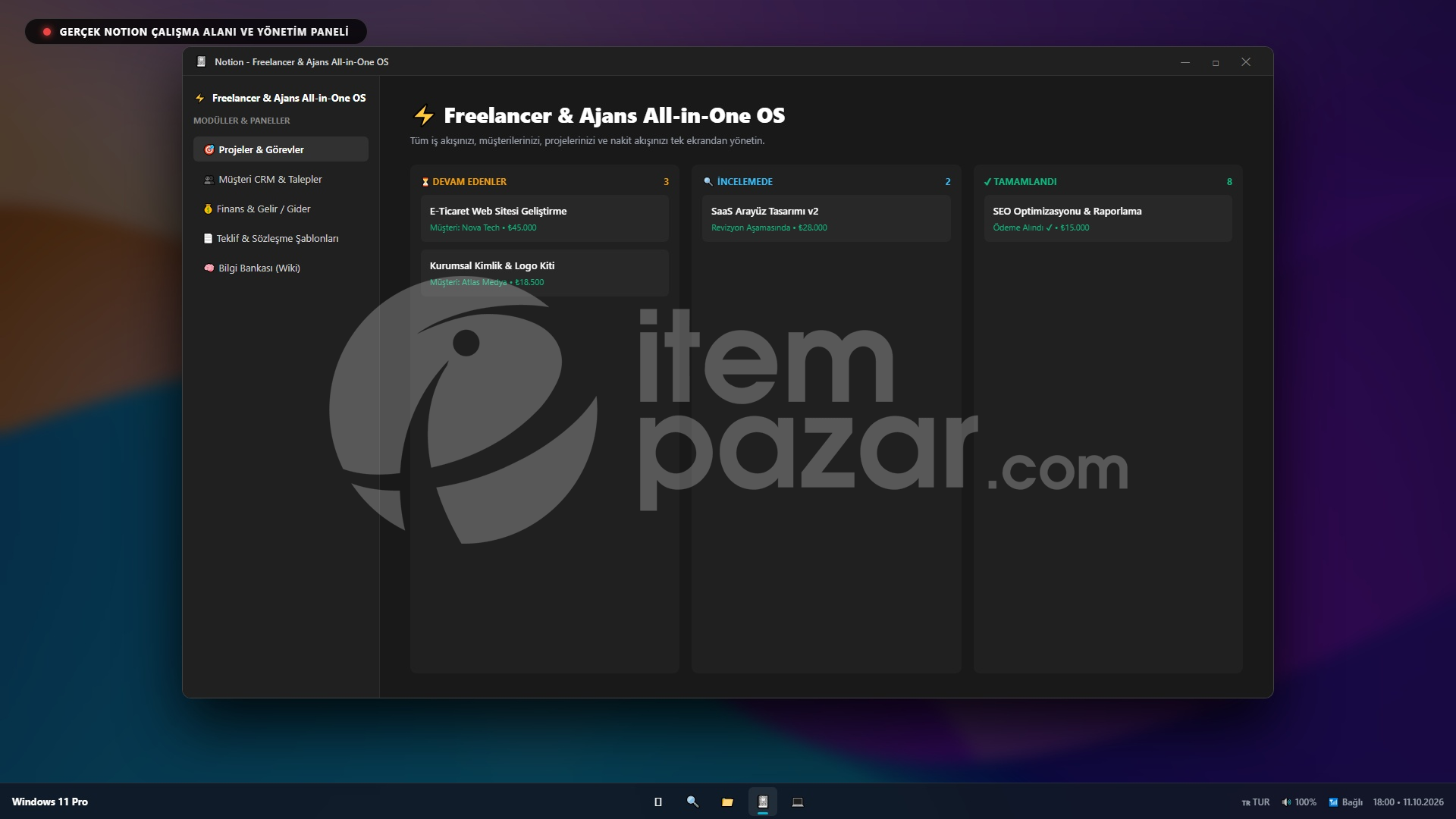Click 'Müşteri: Nova Tech' card subtitle

464,227
